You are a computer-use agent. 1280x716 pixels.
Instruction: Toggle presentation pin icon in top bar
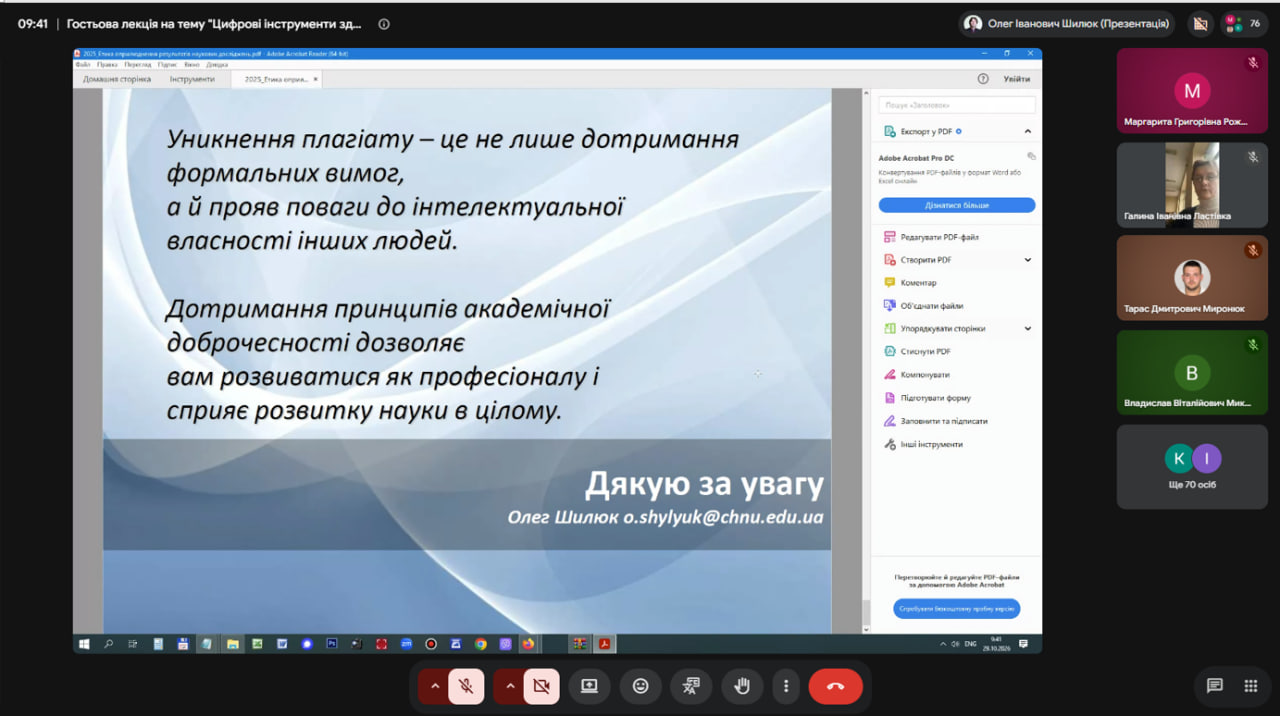[x=1200, y=23]
